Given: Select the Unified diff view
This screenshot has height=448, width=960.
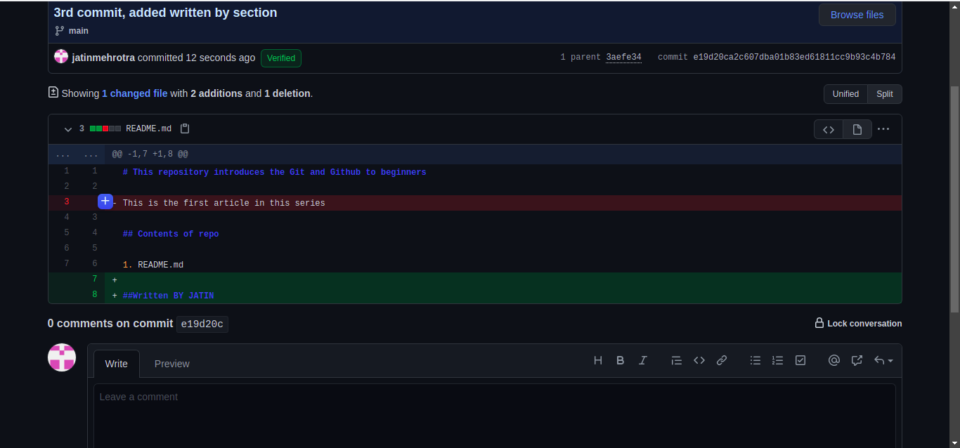Looking at the screenshot, I should (x=846, y=94).
